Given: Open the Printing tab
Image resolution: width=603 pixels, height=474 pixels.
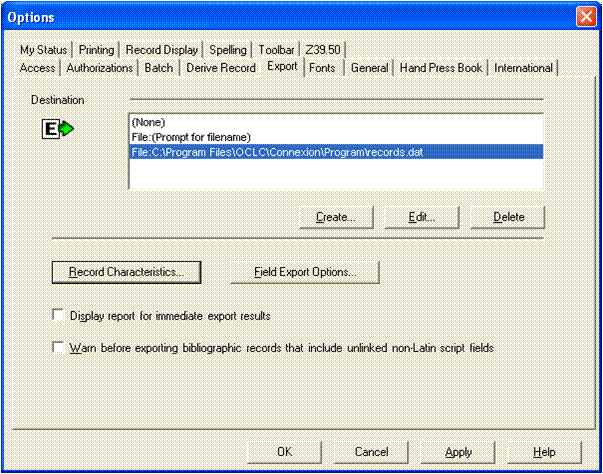Looking at the screenshot, I should [96, 50].
